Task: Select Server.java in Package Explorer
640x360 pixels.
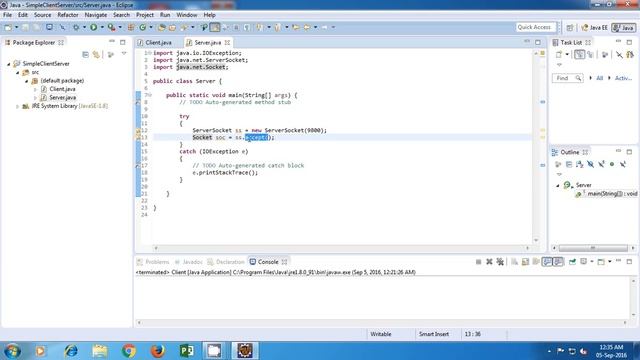Action: click(62, 98)
